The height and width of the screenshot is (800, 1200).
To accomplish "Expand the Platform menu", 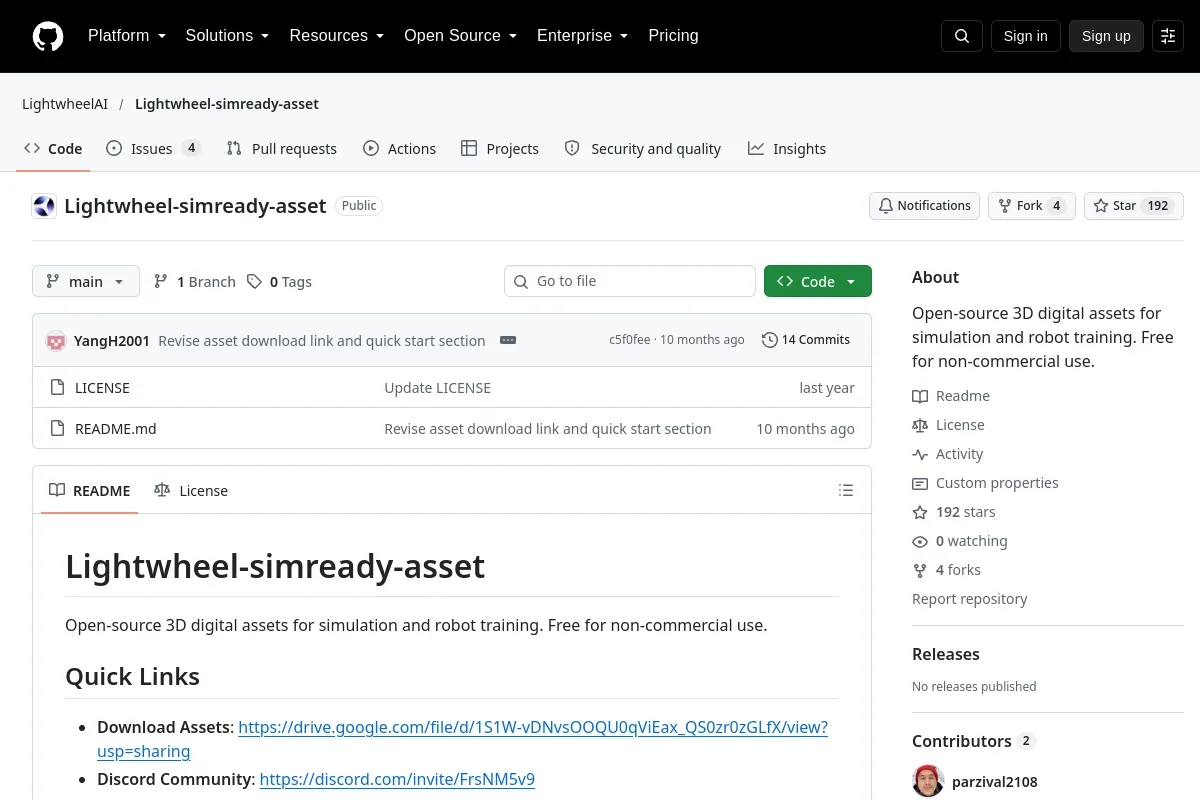I will pyautogui.click(x=127, y=36).
